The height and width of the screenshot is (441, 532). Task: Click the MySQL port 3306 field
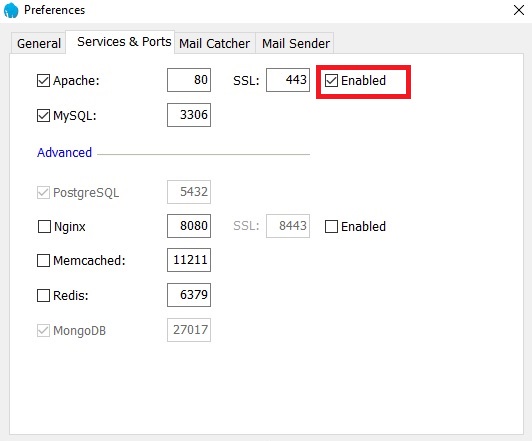[189, 115]
